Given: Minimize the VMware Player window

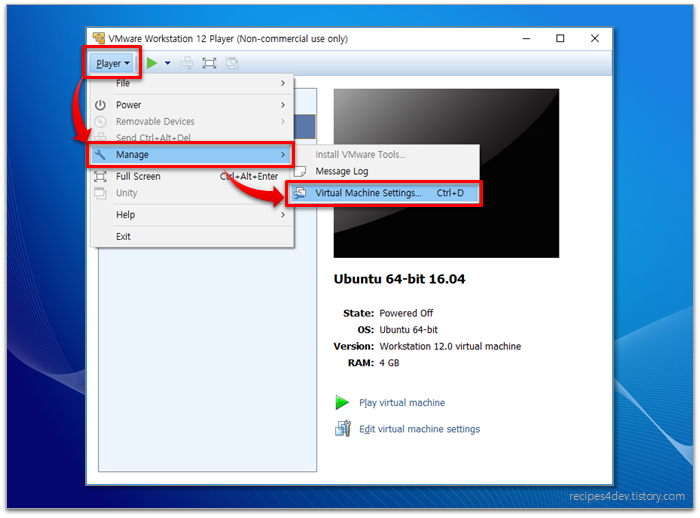Looking at the screenshot, I should pos(526,39).
